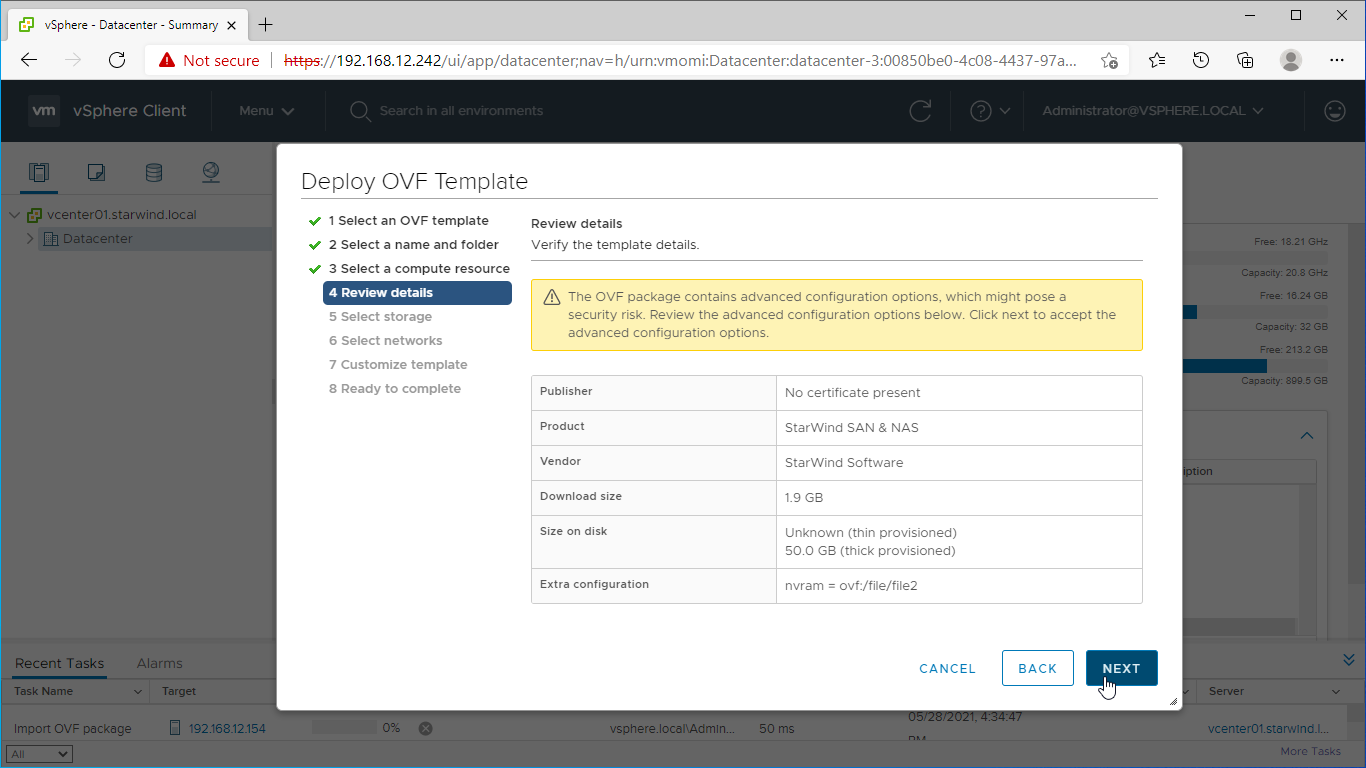Cancel the Deploy OVF Template wizard

coord(947,668)
